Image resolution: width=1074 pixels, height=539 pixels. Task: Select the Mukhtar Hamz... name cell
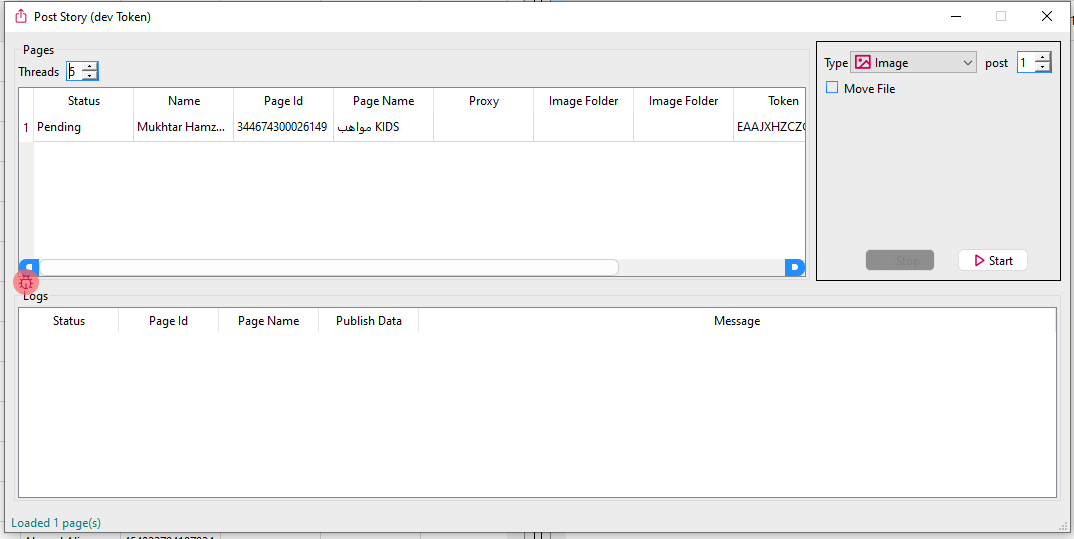coord(184,127)
